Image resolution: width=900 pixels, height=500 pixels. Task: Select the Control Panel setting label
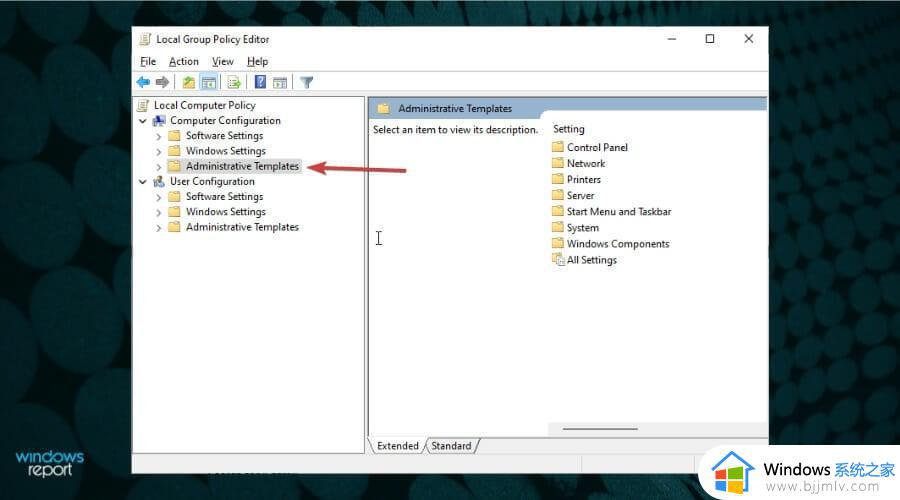click(598, 148)
